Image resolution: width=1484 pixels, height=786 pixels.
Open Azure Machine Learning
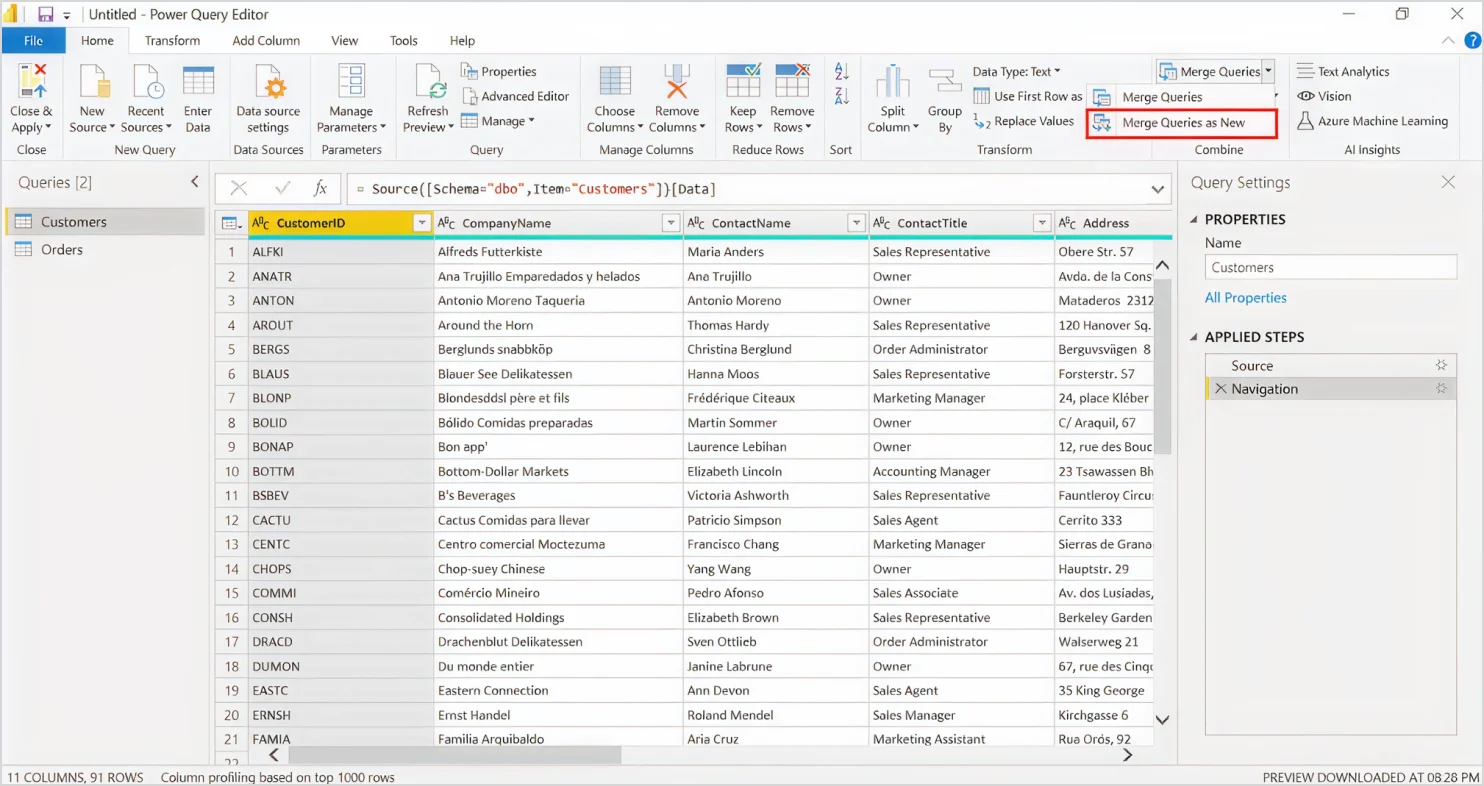pos(1372,121)
